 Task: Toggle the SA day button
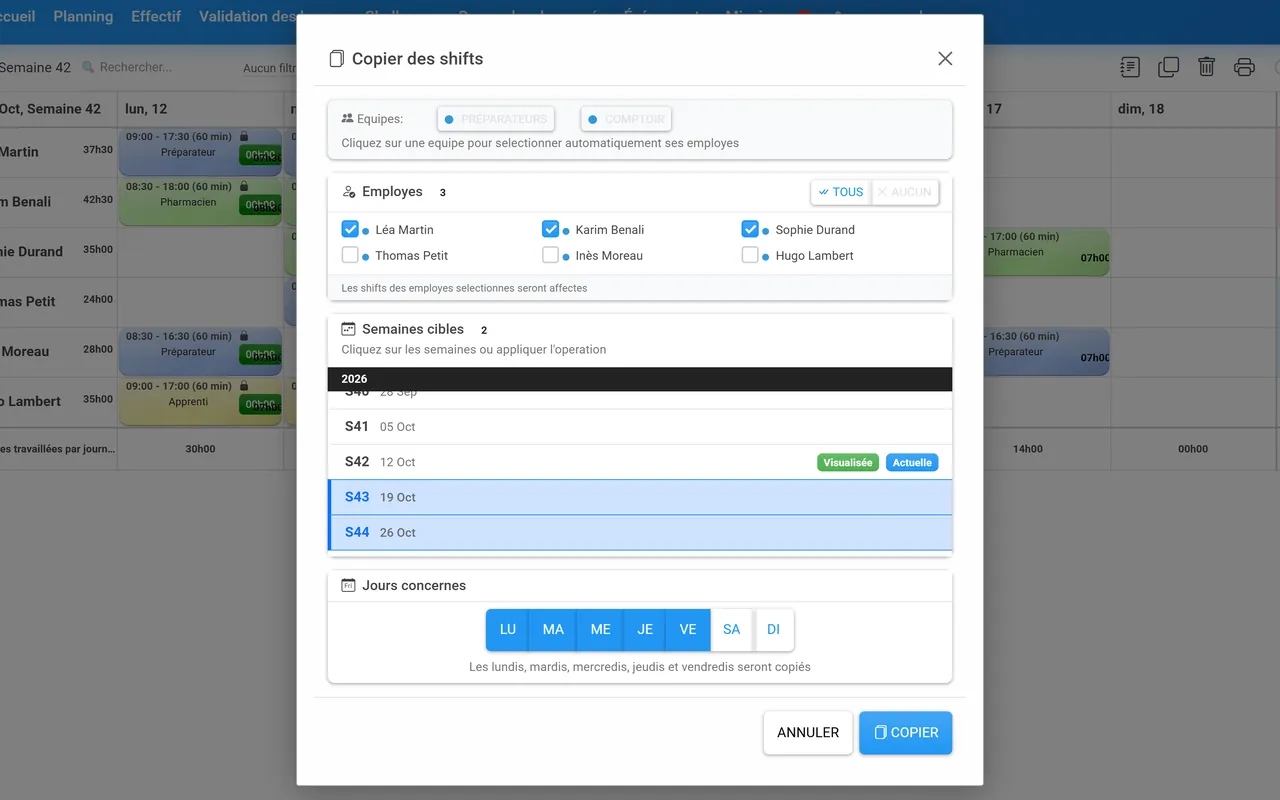[732, 629]
